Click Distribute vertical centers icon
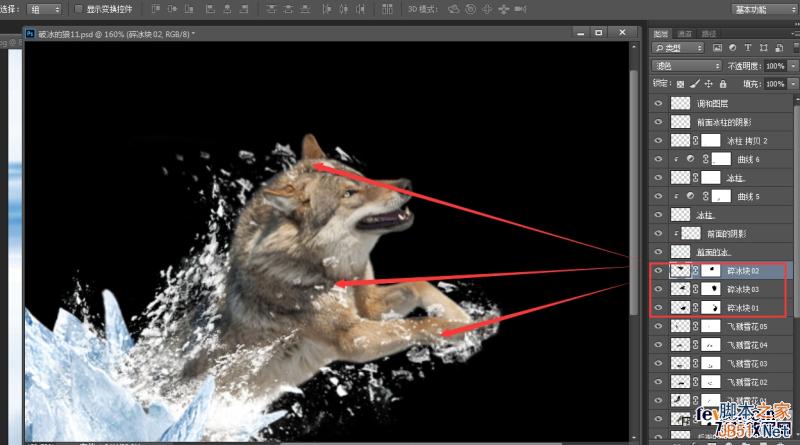Viewport: 800px width, 445px height. coord(288,9)
